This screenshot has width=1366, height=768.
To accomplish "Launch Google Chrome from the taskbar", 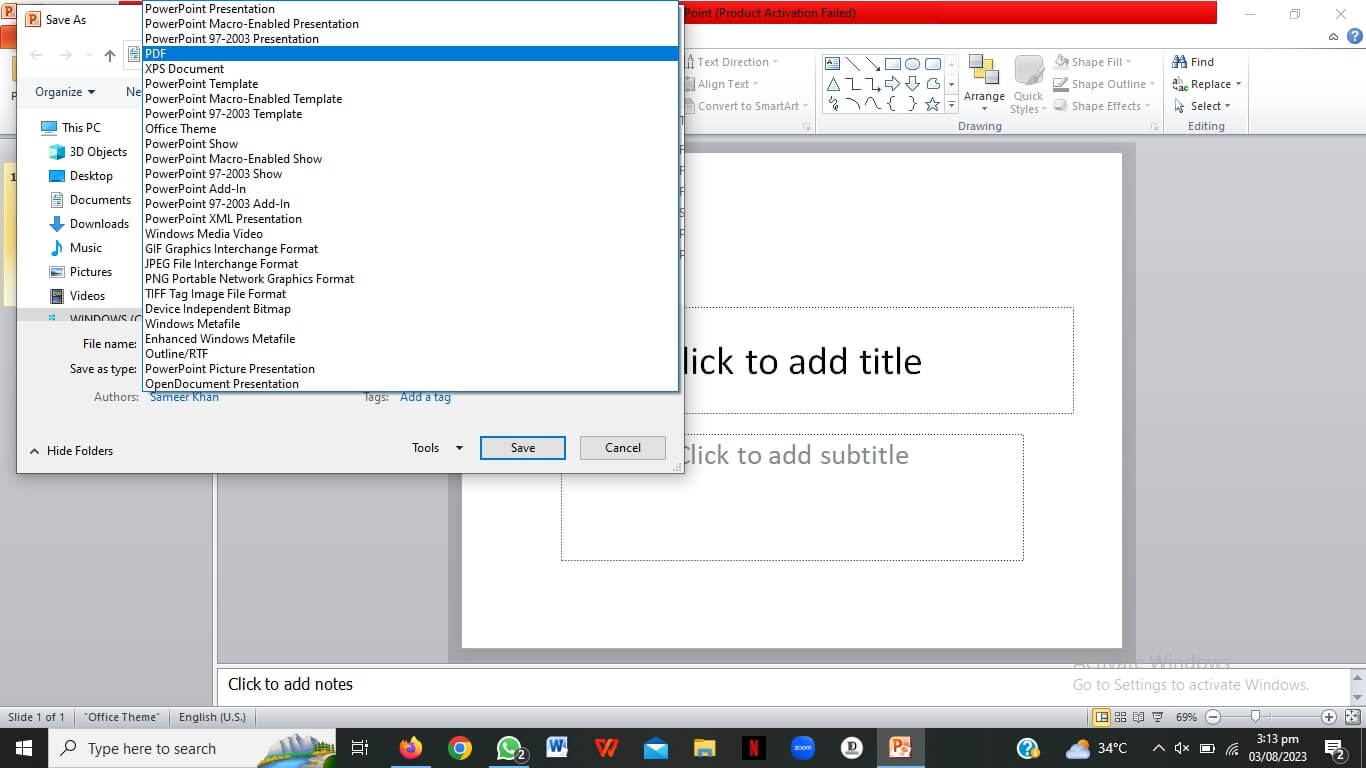I will (460, 747).
